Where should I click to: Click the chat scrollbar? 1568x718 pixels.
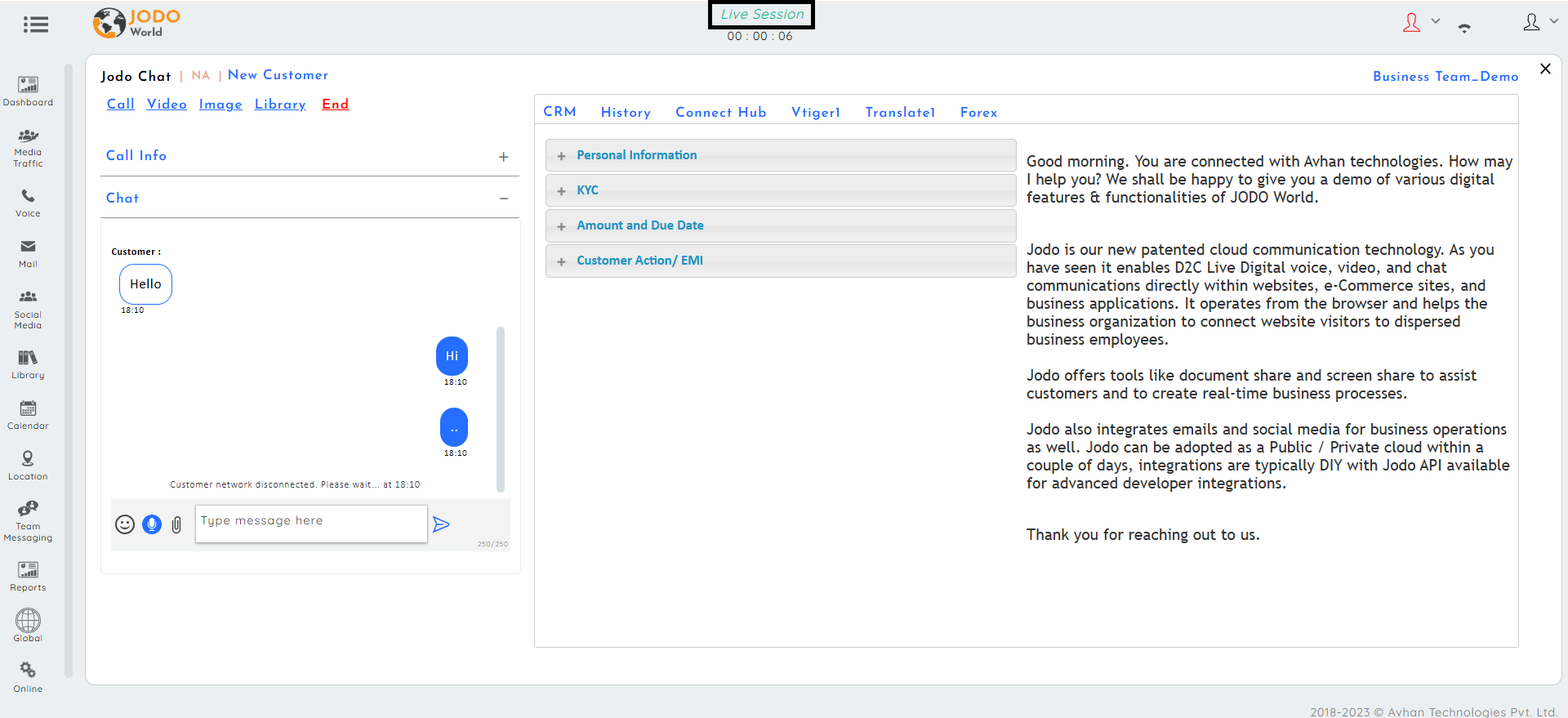click(x=501, y=409)
